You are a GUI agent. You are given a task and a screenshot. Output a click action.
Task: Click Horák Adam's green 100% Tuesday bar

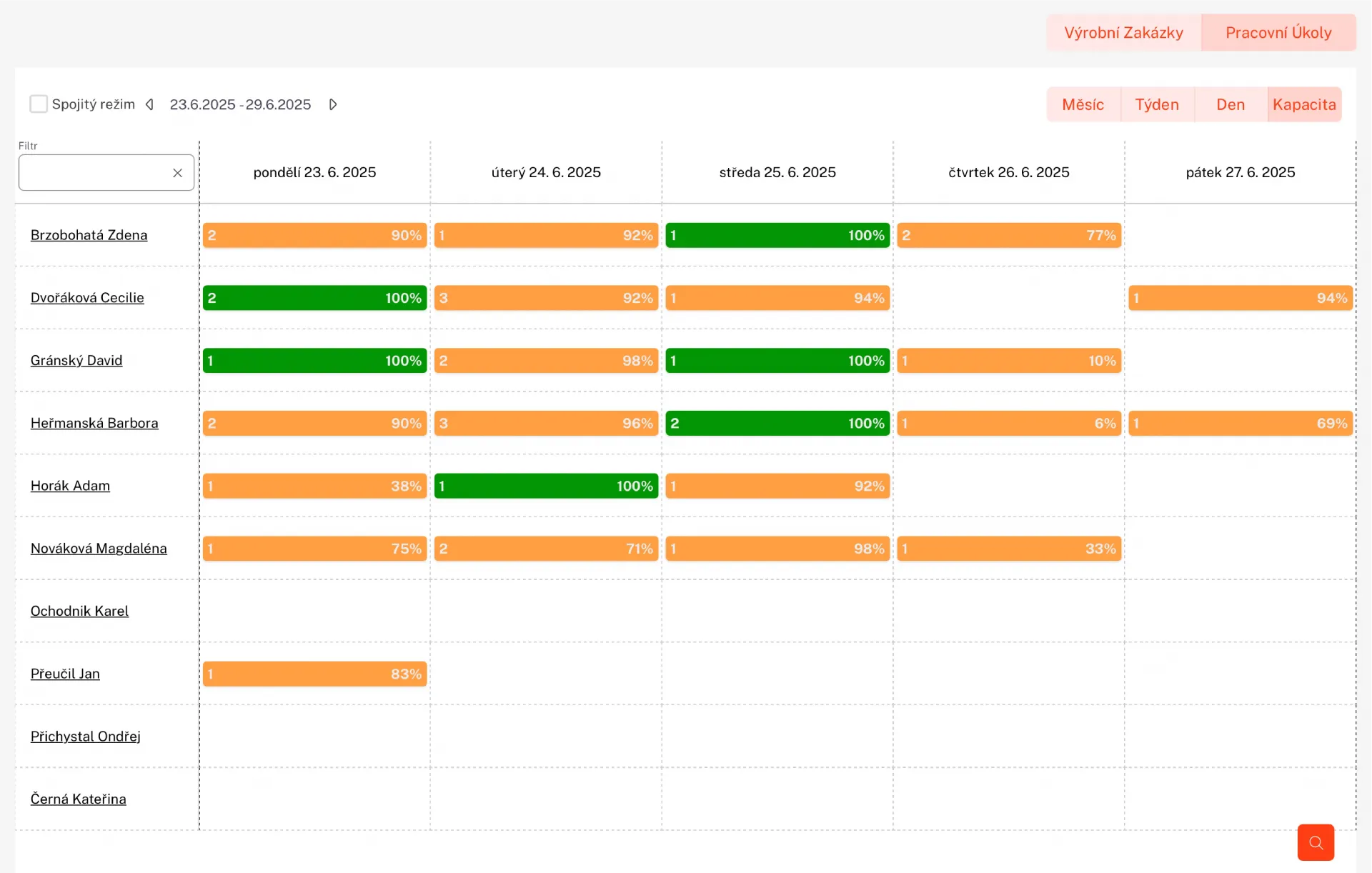(x=545, y=486)
